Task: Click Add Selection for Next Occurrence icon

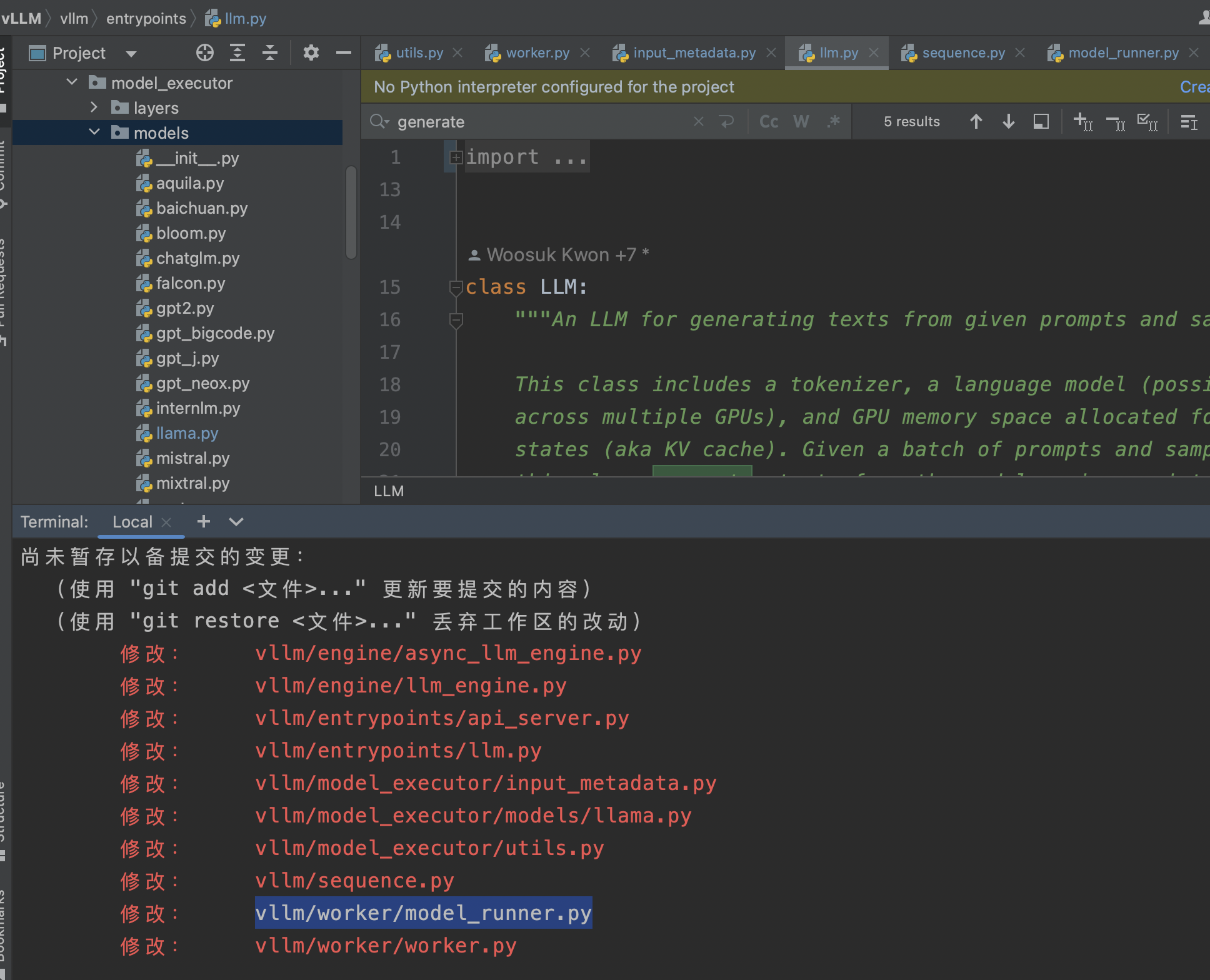Action: (x=1082, y=121)
